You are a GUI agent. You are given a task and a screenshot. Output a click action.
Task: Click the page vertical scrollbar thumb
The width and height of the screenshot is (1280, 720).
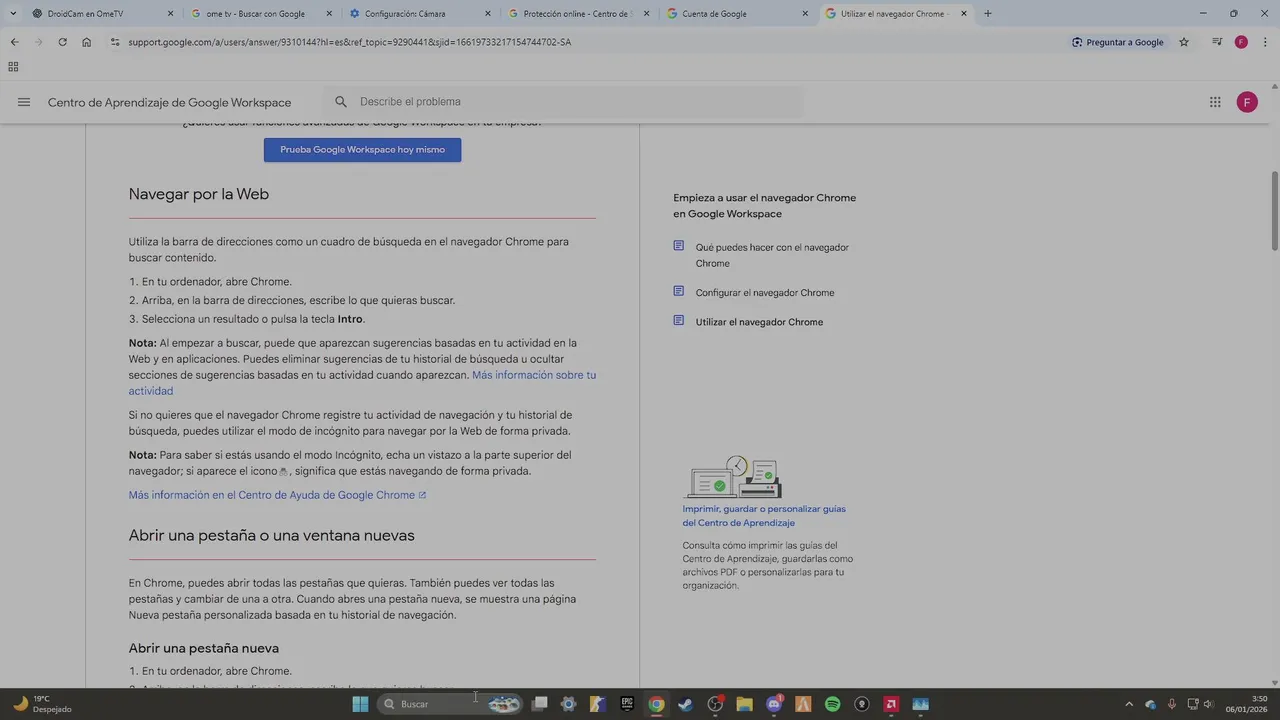[1275, 211]
